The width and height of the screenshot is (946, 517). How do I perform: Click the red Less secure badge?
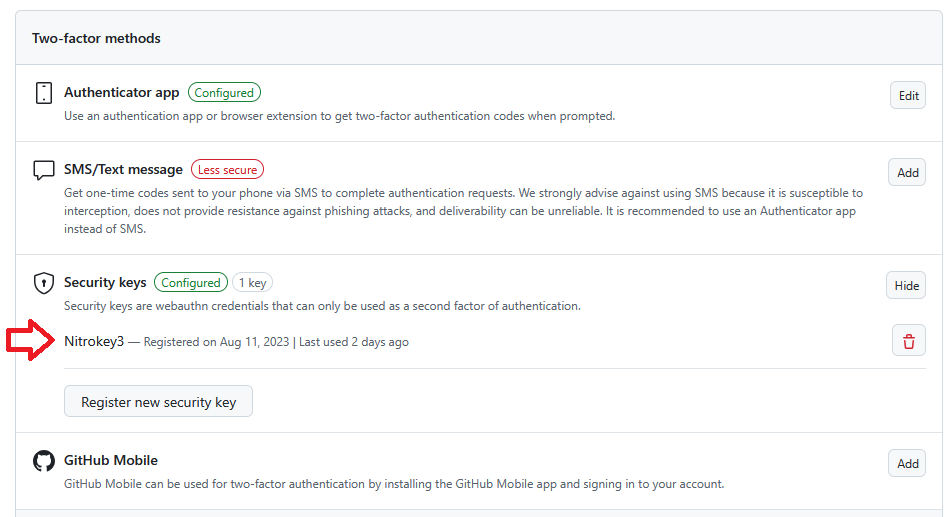pos(227,170)
